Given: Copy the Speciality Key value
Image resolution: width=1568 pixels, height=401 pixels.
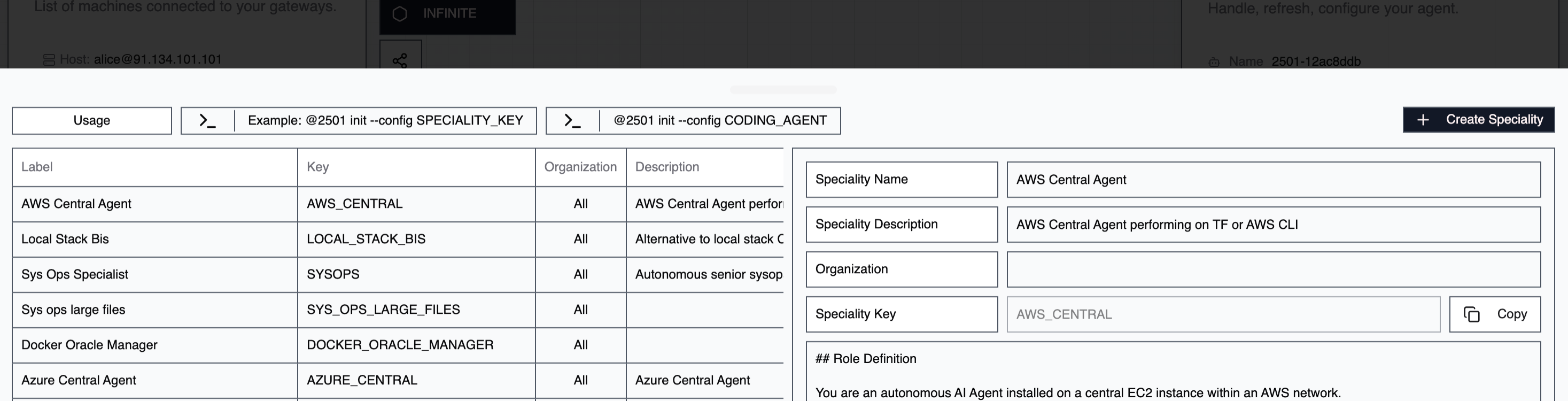Looking at the screenshot, I should [1495, 314].
